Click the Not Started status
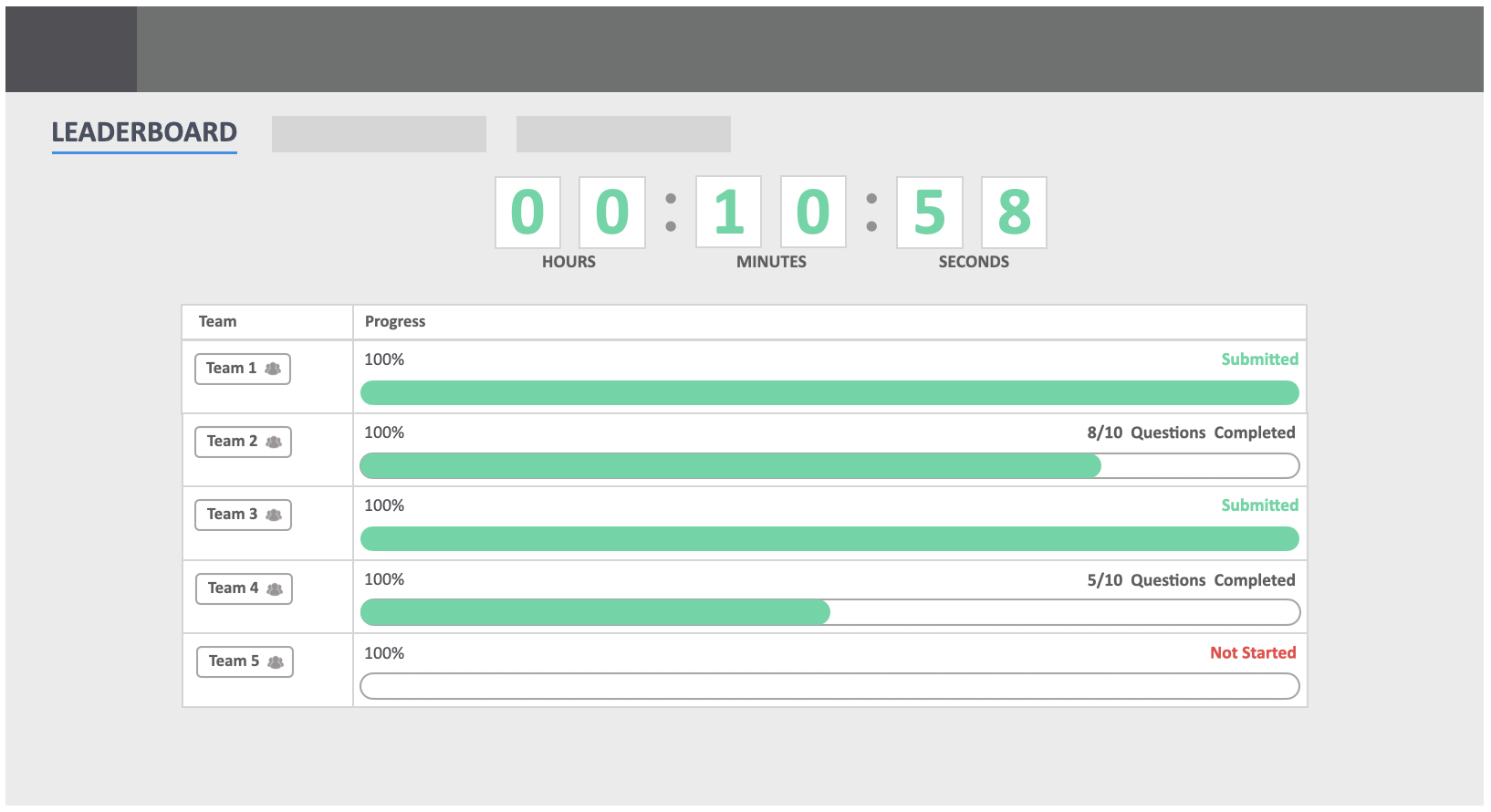Image resolution: width=1491 pixels, height=812 pixels. (x=1253, y=653)
